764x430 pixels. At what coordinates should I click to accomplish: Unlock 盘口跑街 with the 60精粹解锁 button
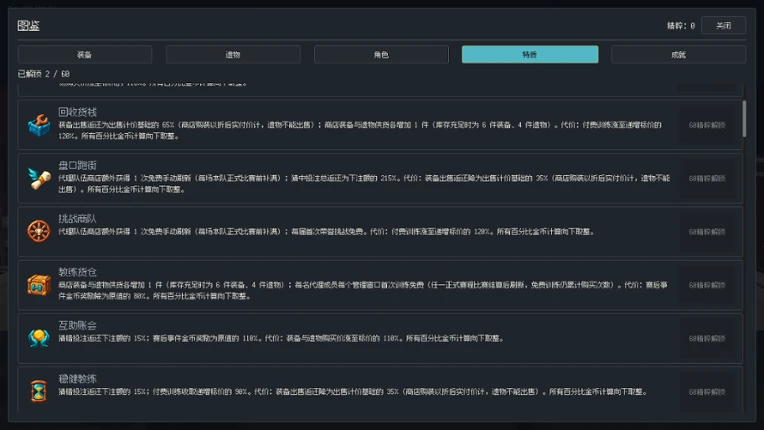(x=707, y=178)
